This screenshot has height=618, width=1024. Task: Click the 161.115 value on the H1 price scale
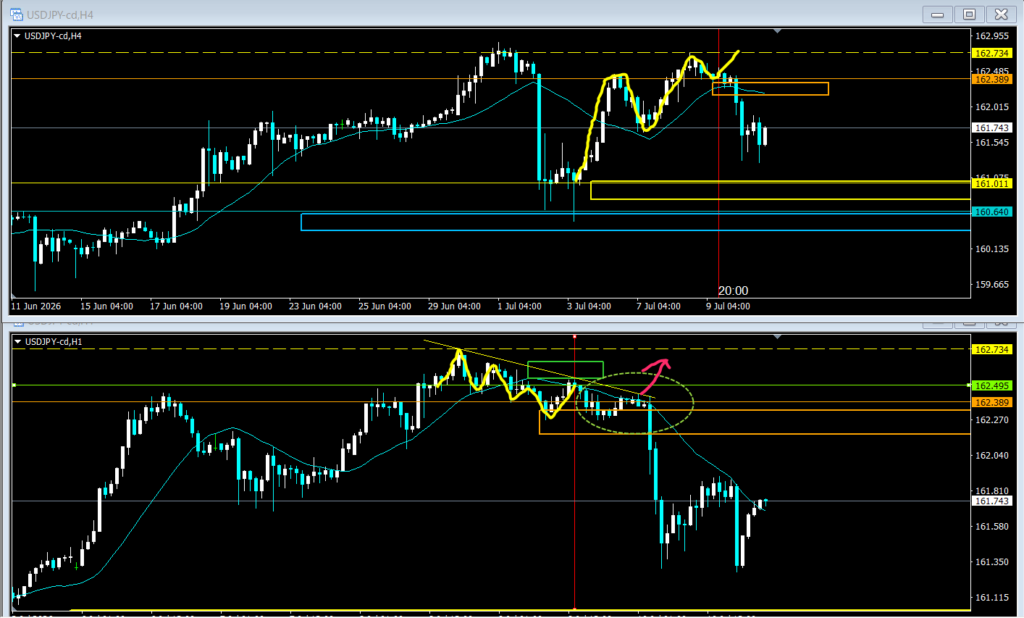coord(992,598)
